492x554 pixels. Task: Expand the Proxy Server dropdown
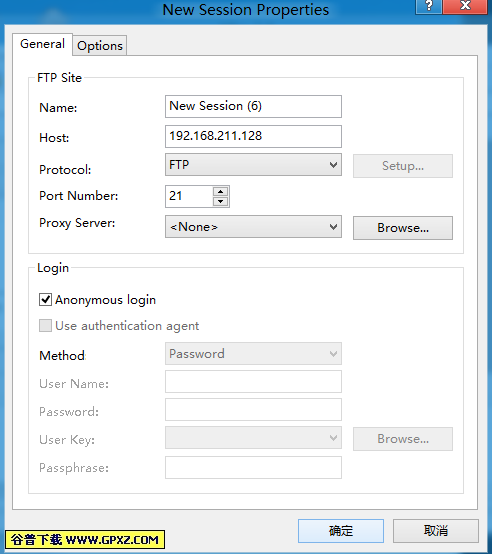253,227
